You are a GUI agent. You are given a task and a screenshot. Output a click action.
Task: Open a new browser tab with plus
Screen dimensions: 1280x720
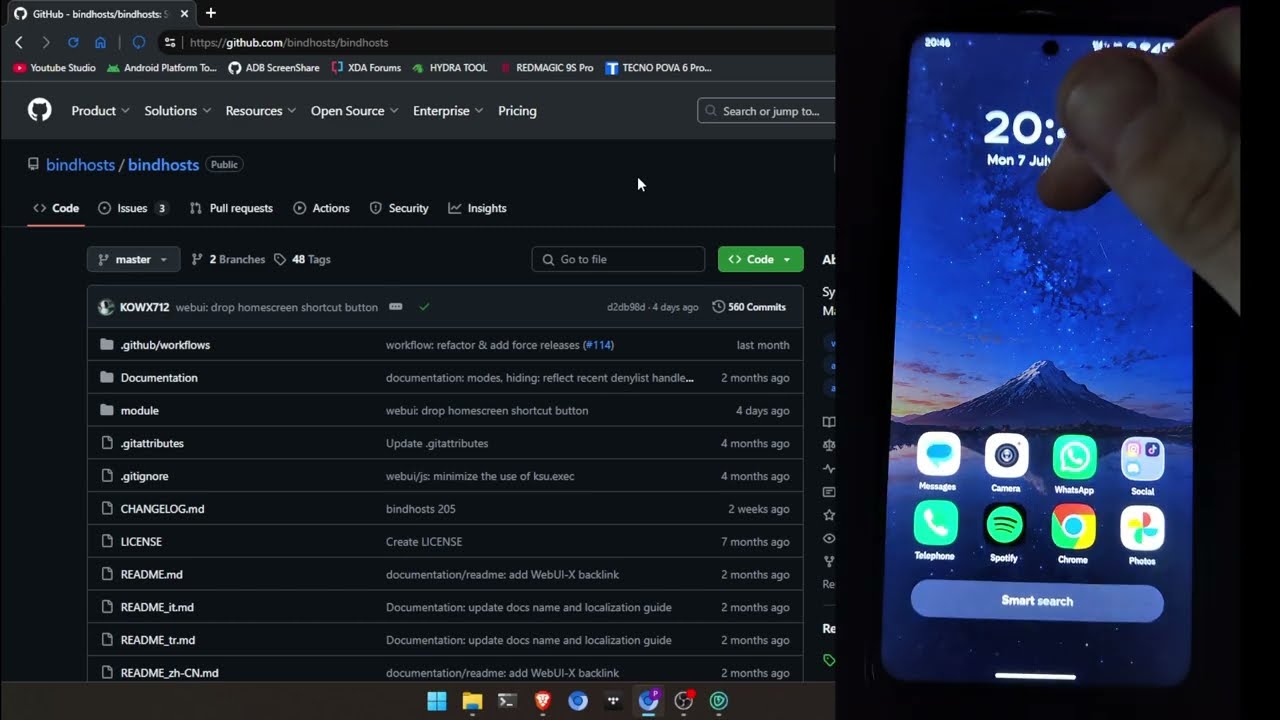[210, 13]
